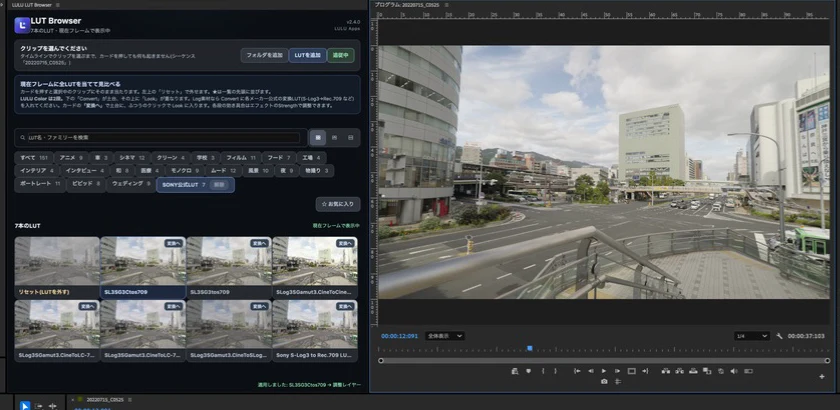Click the 20220715_C0525 timeline tab
840x410 pixels.
[x=105, y=399]
